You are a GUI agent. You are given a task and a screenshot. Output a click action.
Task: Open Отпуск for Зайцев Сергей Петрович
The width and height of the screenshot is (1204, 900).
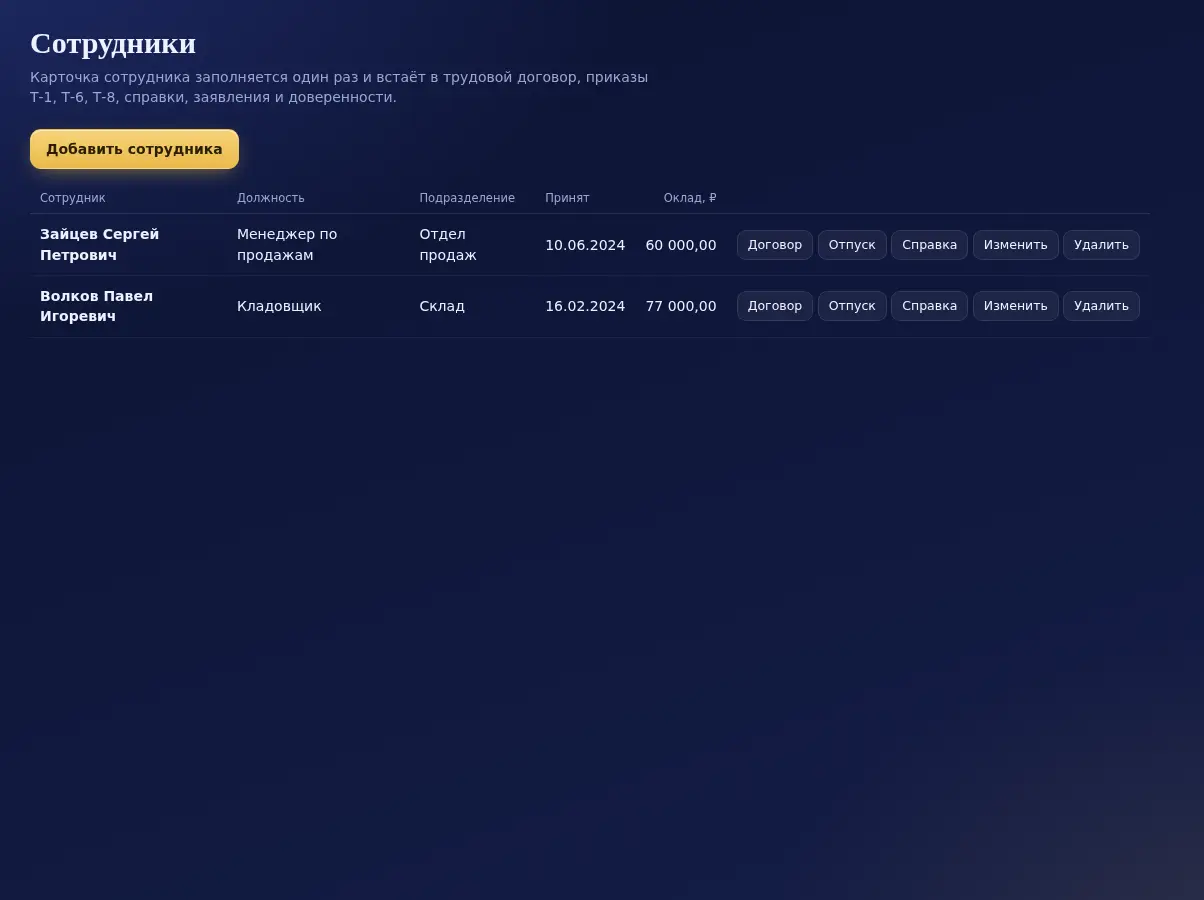coord(852,245)
